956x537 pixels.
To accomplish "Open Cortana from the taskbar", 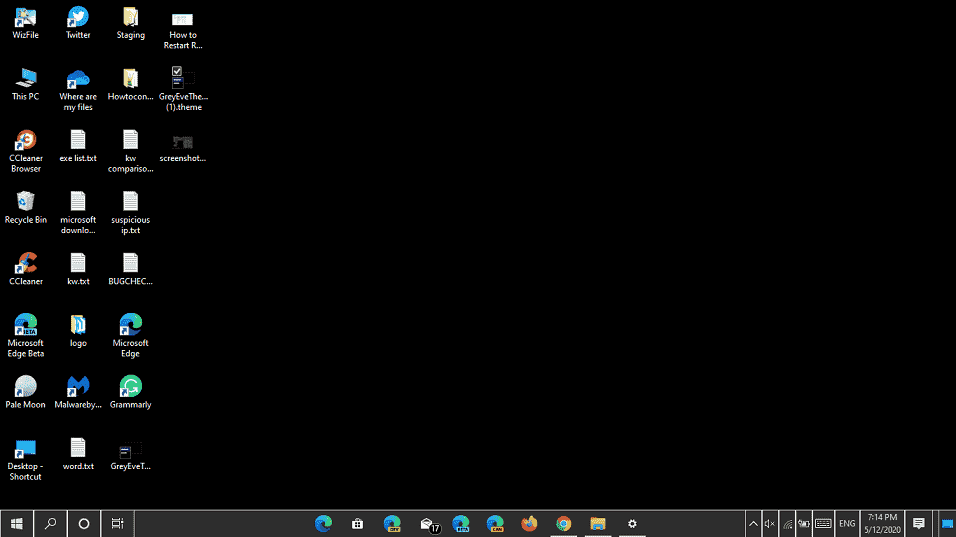I will (x=84, y=524).
